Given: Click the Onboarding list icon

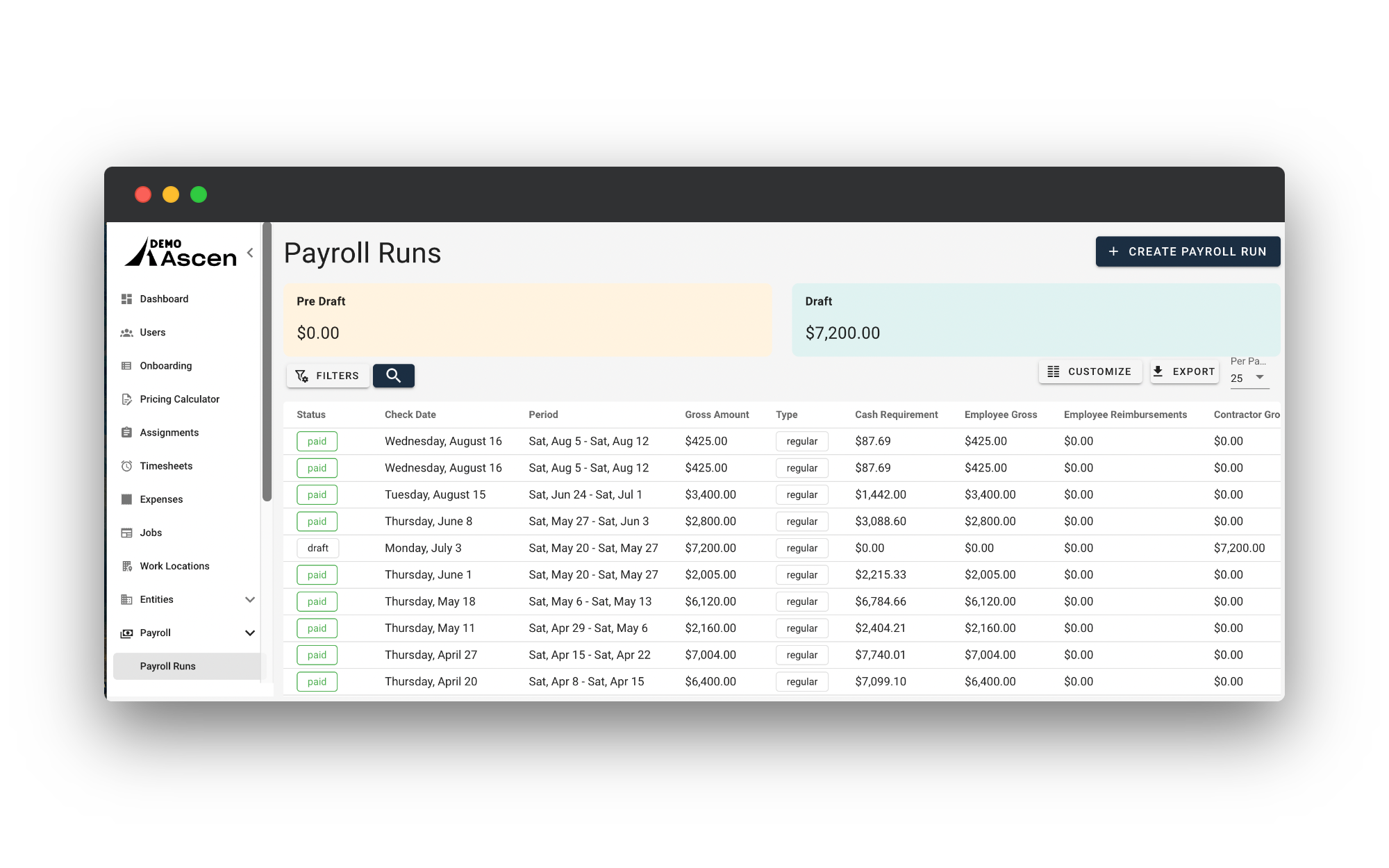Looking at the screenshot, I should coord(126,366).
